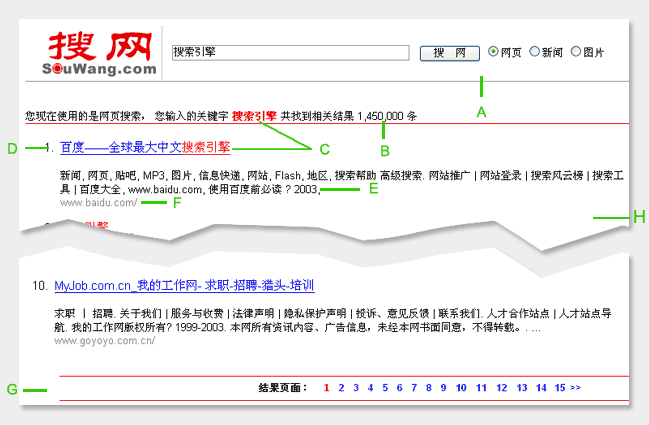Screen dimensions: 649x425
Task: Jump to results page 15
Action: click(560, 388)
